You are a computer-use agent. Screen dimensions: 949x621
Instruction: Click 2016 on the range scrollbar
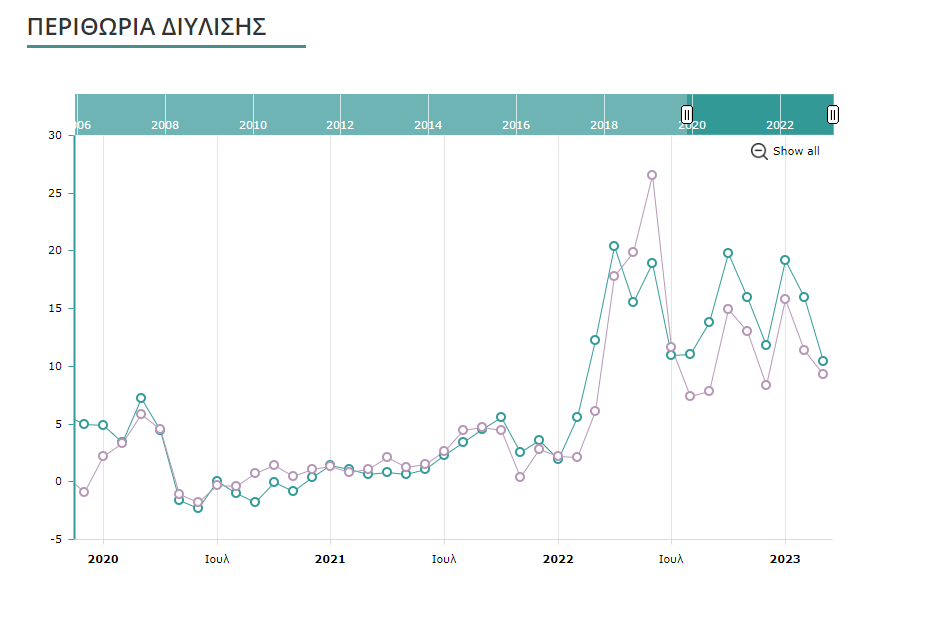pyautogui.click(x=516, y=125)
